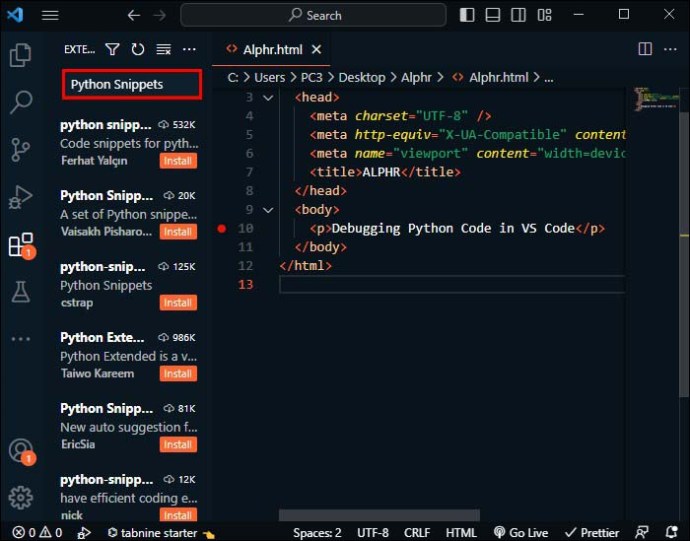This screenshot has height=541, width=690.
Task: Close the Alphr.html tab
Action: [x=316, y=50]
